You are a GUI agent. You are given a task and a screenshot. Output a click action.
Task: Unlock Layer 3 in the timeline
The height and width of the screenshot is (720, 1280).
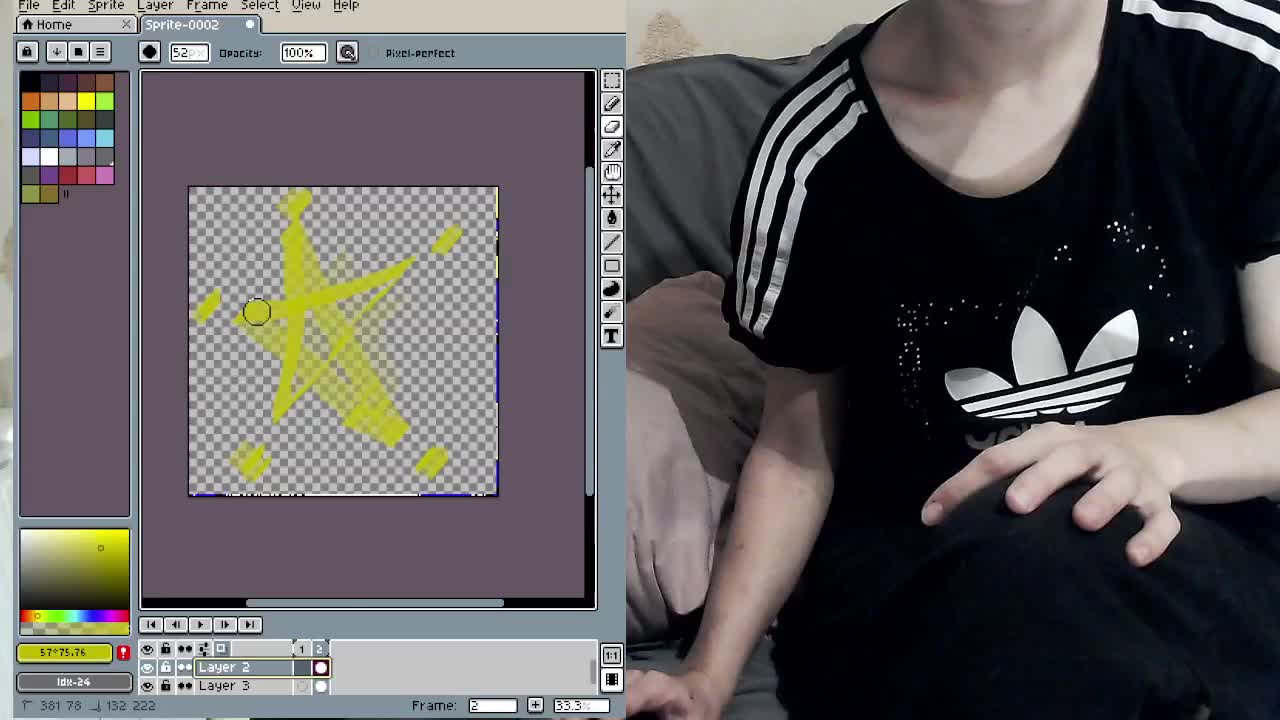coord(166,685)
